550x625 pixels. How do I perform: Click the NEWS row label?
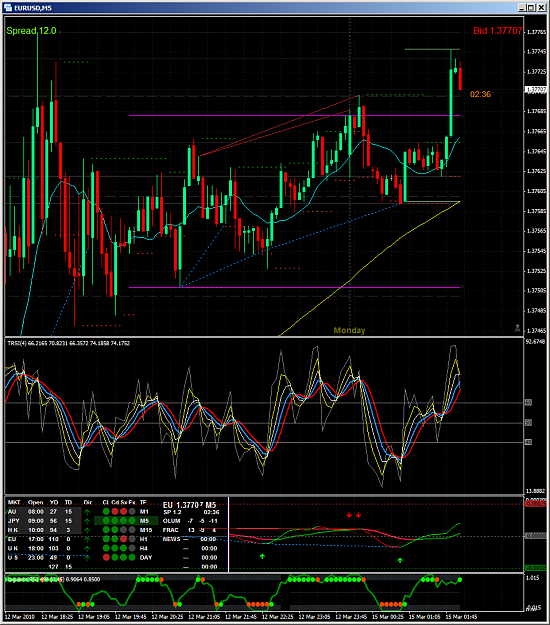pyautogui.click(x=171, y=539)
